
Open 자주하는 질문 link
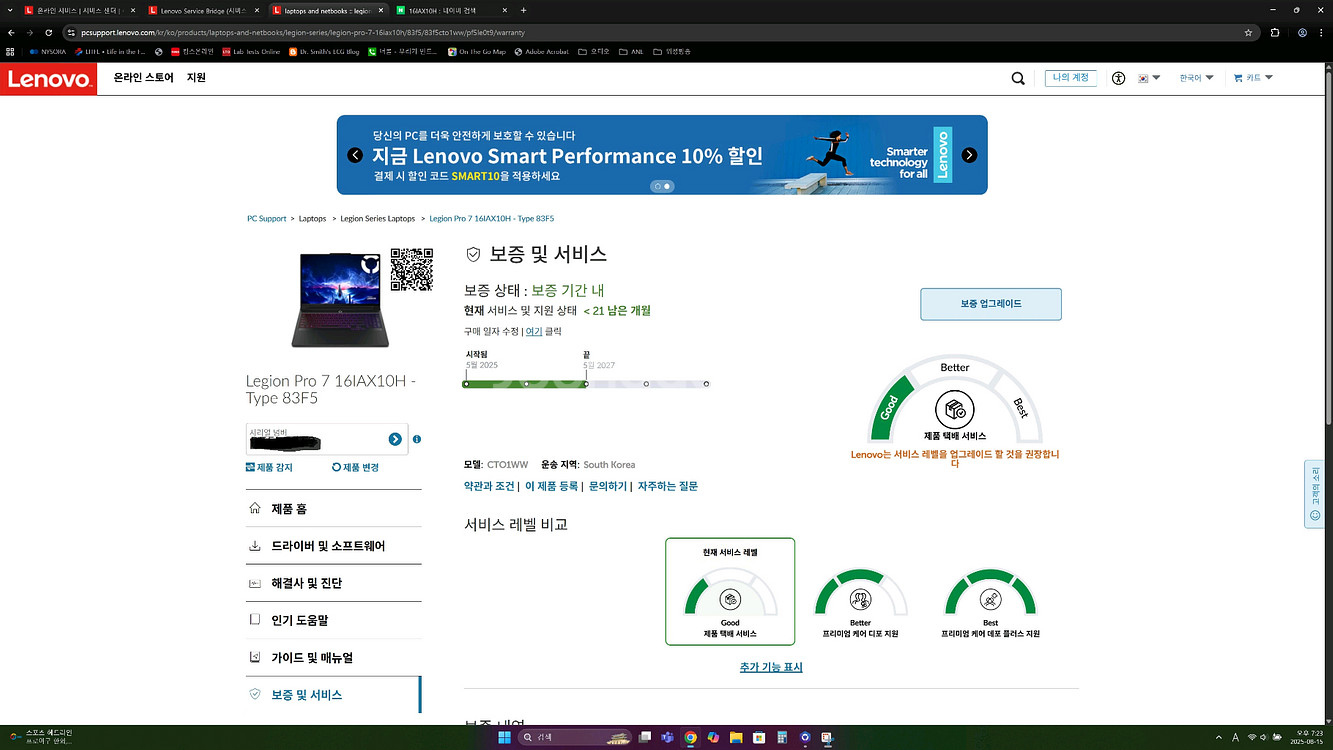pos(668,486)
